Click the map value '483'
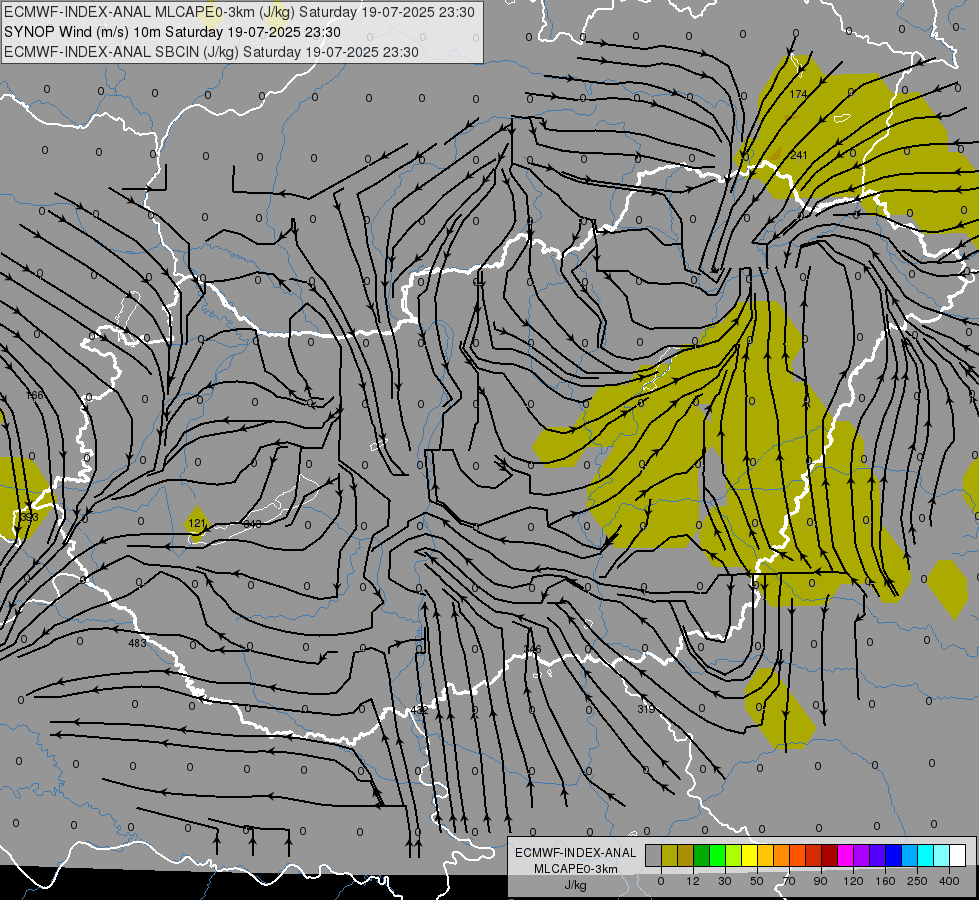The height and width of the screenshot is (900, 979). tap(137, 643)
